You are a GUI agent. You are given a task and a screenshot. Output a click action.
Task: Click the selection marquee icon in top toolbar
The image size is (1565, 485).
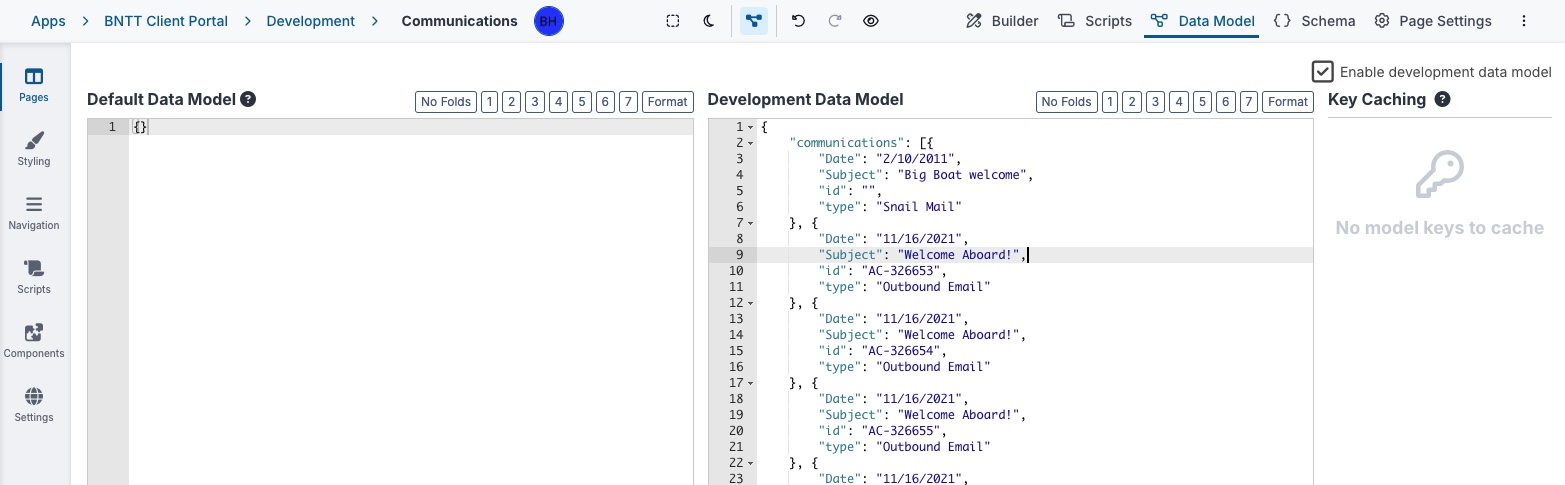(x=673, y=21)
